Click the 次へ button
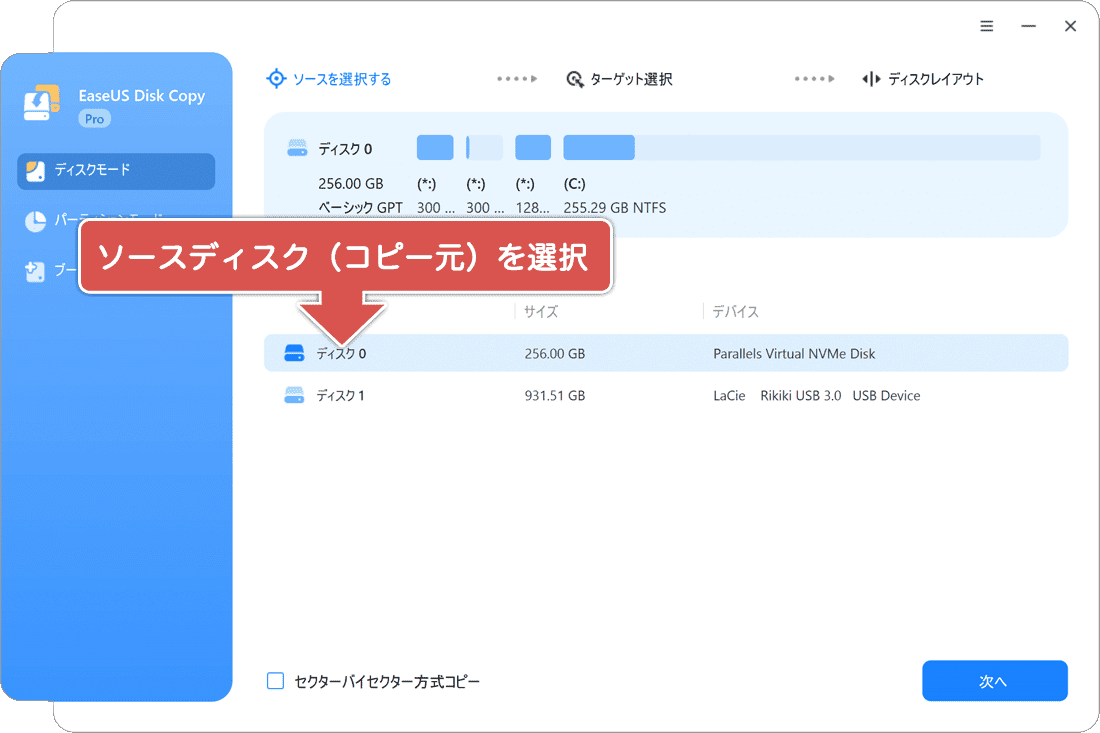The height and width of the screenshot is (733, 1100). (995, 681)
